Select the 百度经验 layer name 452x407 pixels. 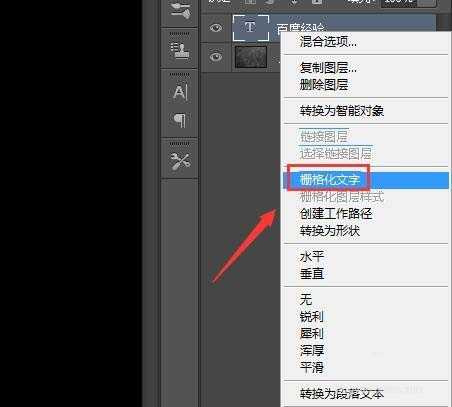[x=300, y=28]
